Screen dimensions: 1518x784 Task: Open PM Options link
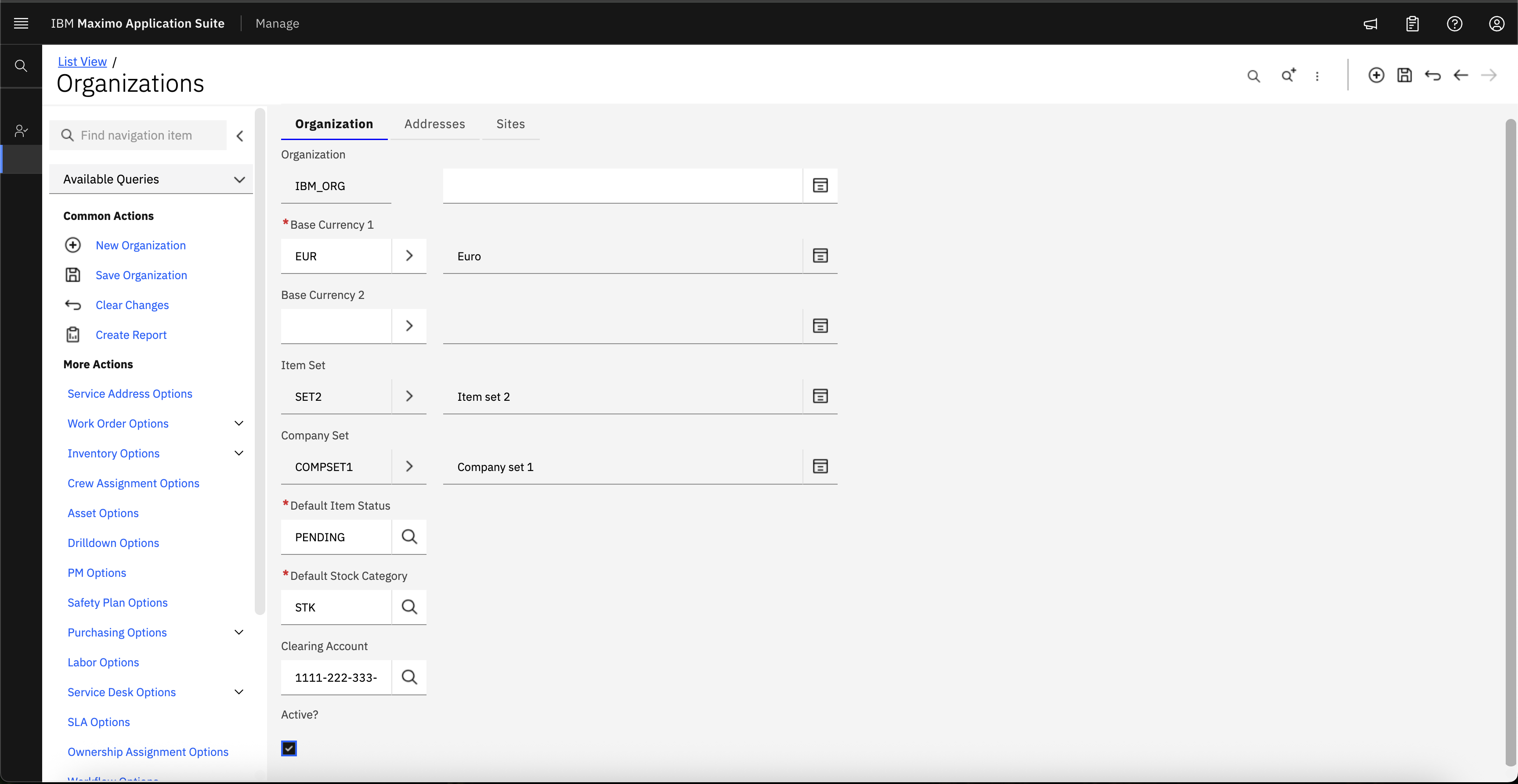(x=97, y=573)
